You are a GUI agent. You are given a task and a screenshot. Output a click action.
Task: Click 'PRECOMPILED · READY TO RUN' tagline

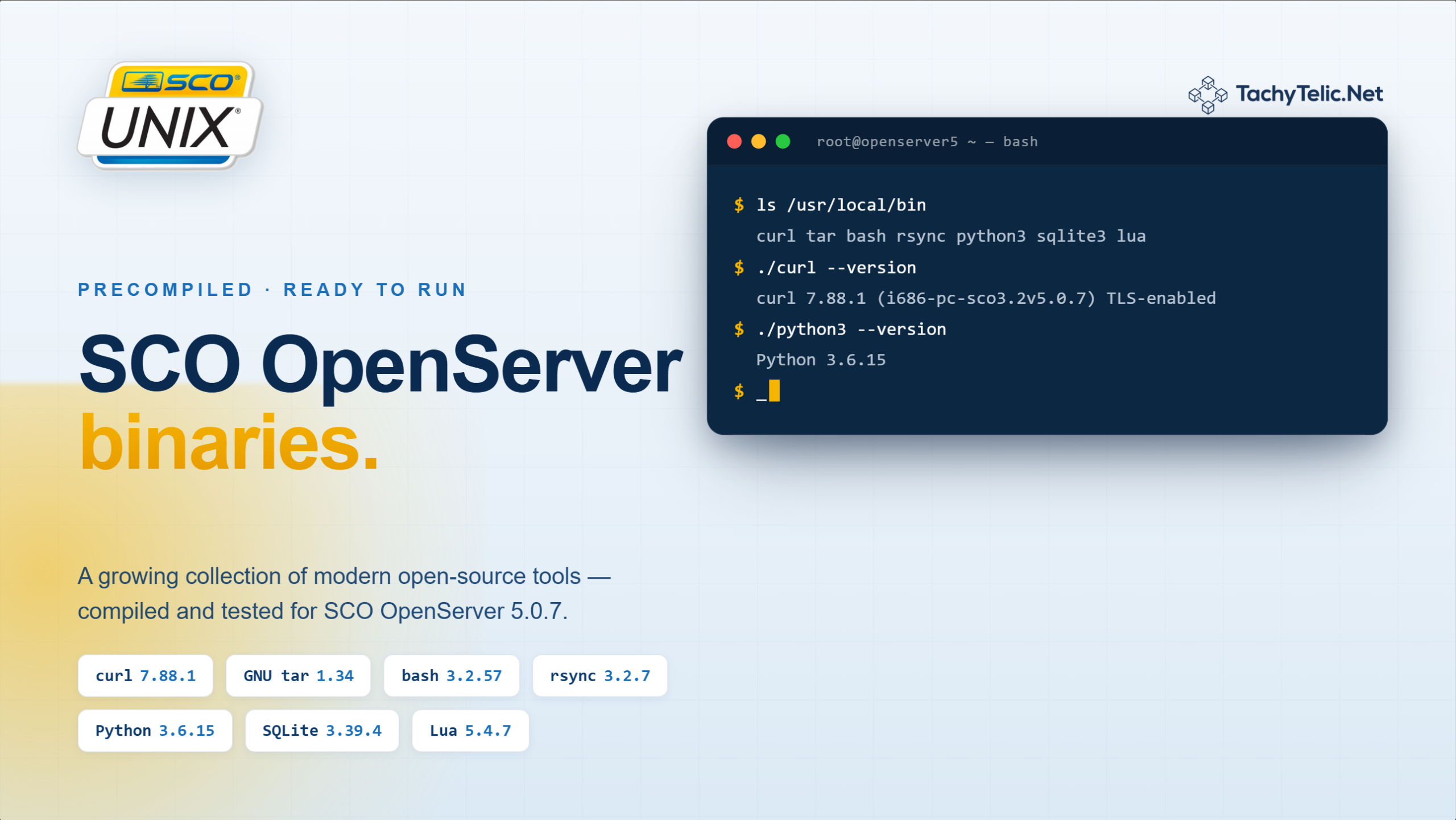(272, 290)
